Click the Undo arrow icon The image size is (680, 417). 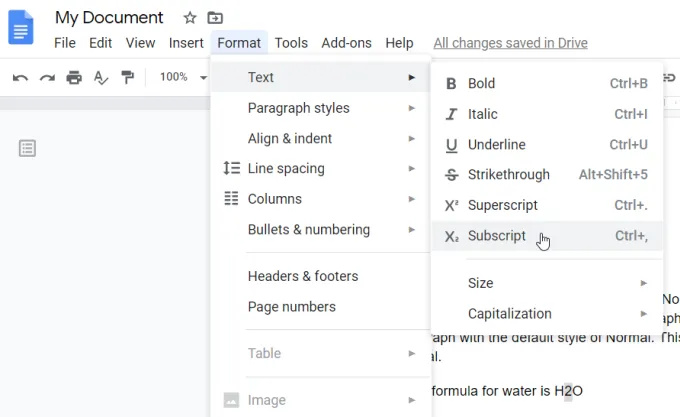20,77
